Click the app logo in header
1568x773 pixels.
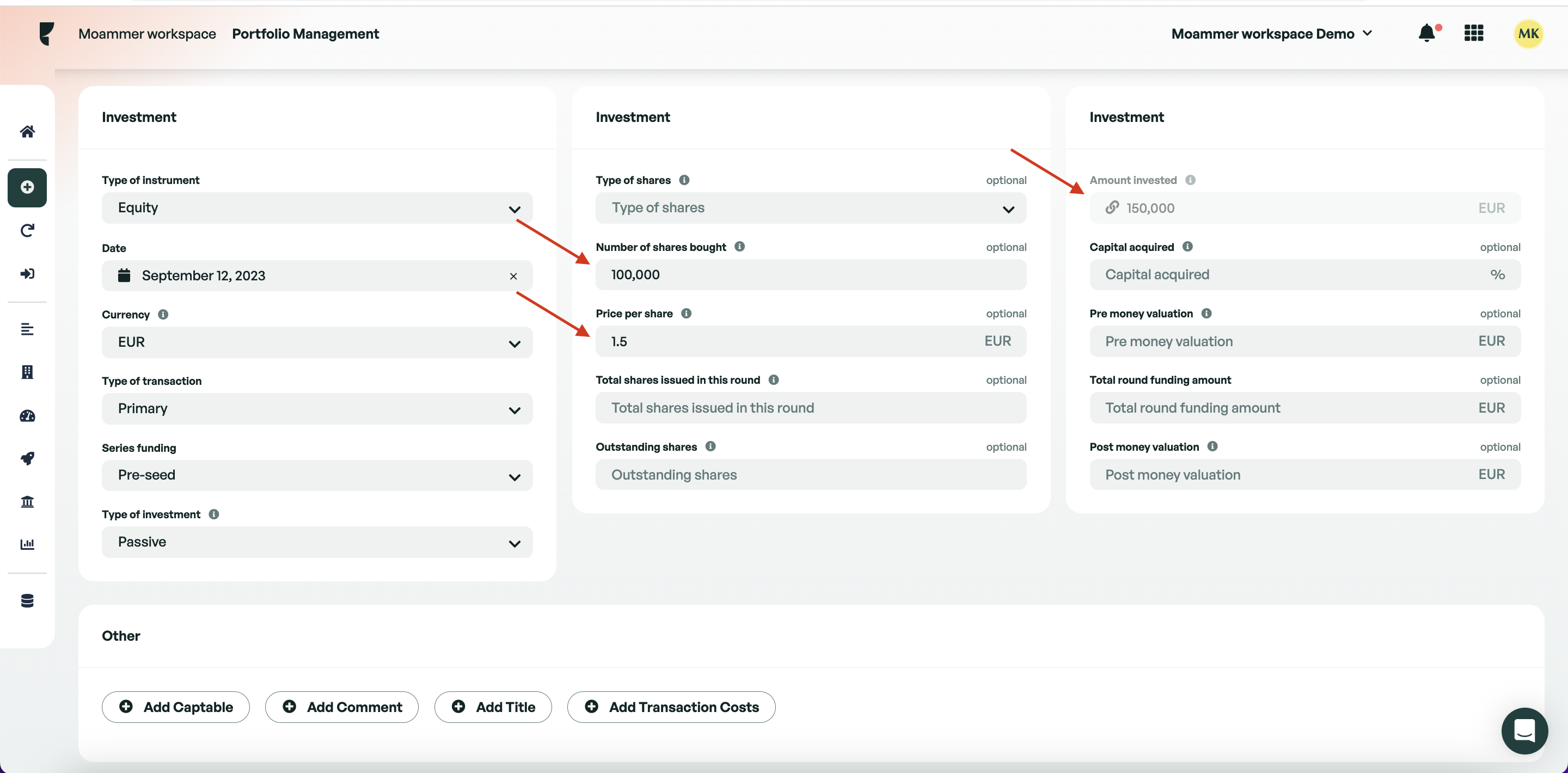(x=47, y=34)
